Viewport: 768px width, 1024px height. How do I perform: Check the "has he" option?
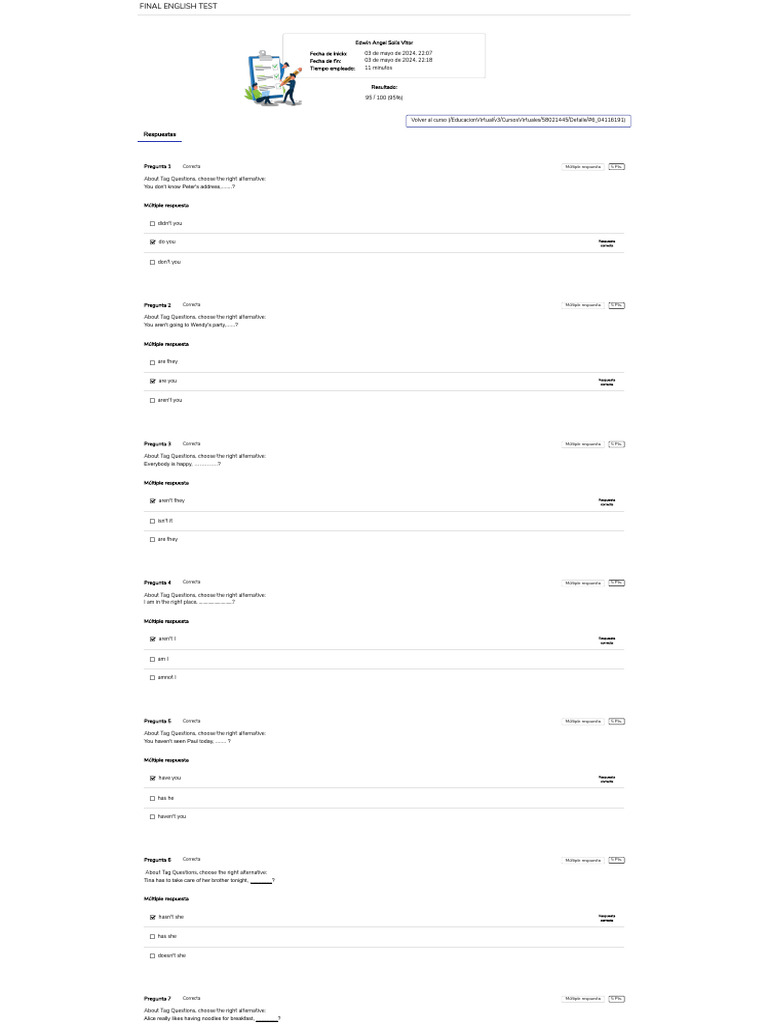[x=153, y=798]
